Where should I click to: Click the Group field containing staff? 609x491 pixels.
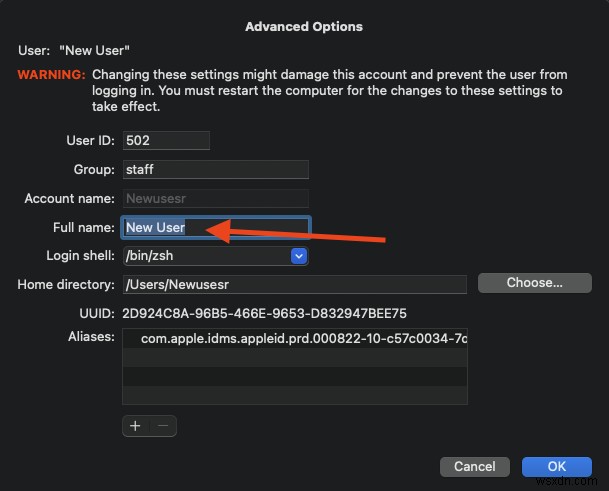(x=215, y=170)
